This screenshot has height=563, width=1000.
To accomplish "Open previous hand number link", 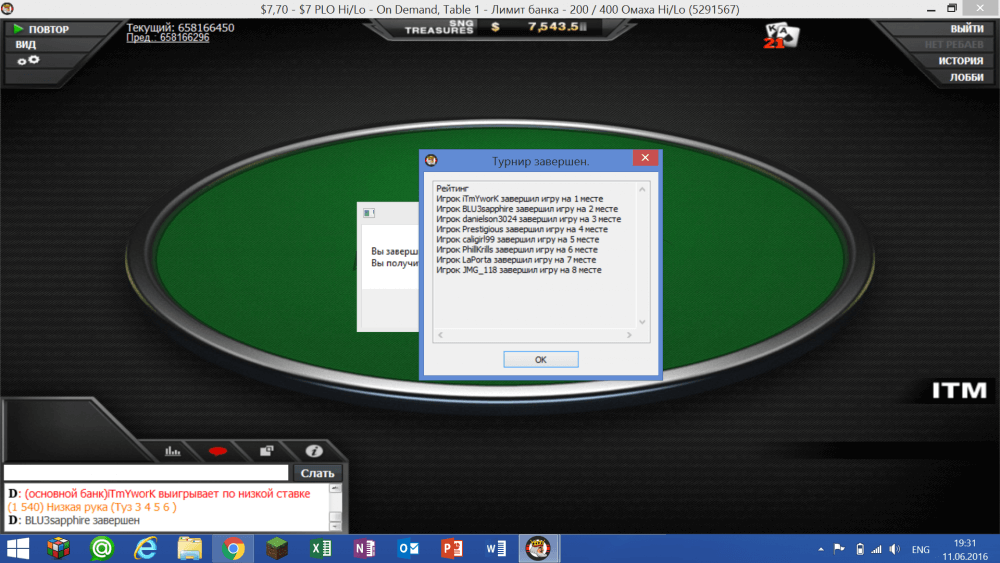I will point(168,38).
